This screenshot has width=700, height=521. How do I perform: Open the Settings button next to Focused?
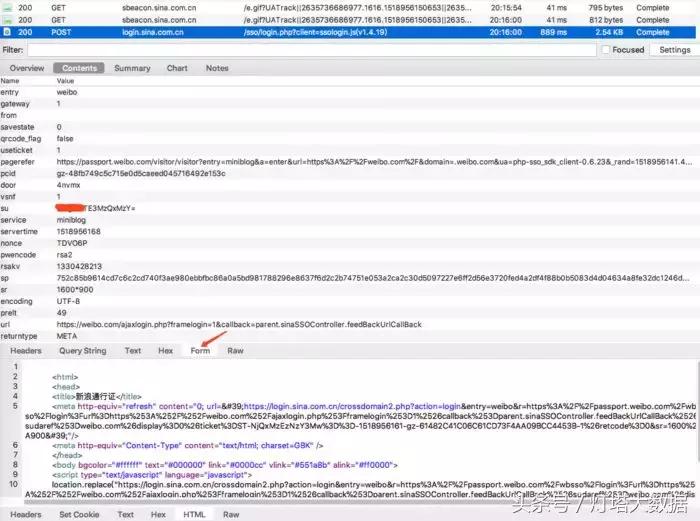click(x=675, y=50)
